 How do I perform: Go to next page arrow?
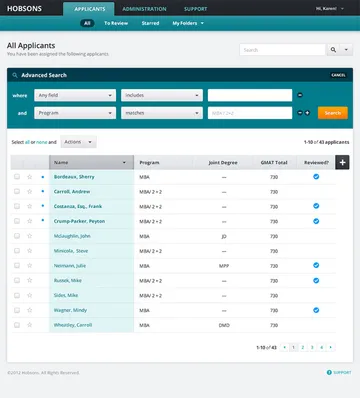(x=331, y=347)
